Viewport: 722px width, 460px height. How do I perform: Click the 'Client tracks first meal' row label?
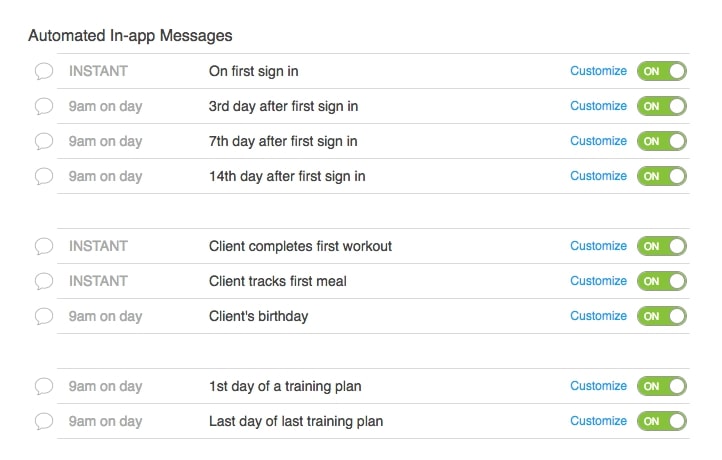click(277, 281)
